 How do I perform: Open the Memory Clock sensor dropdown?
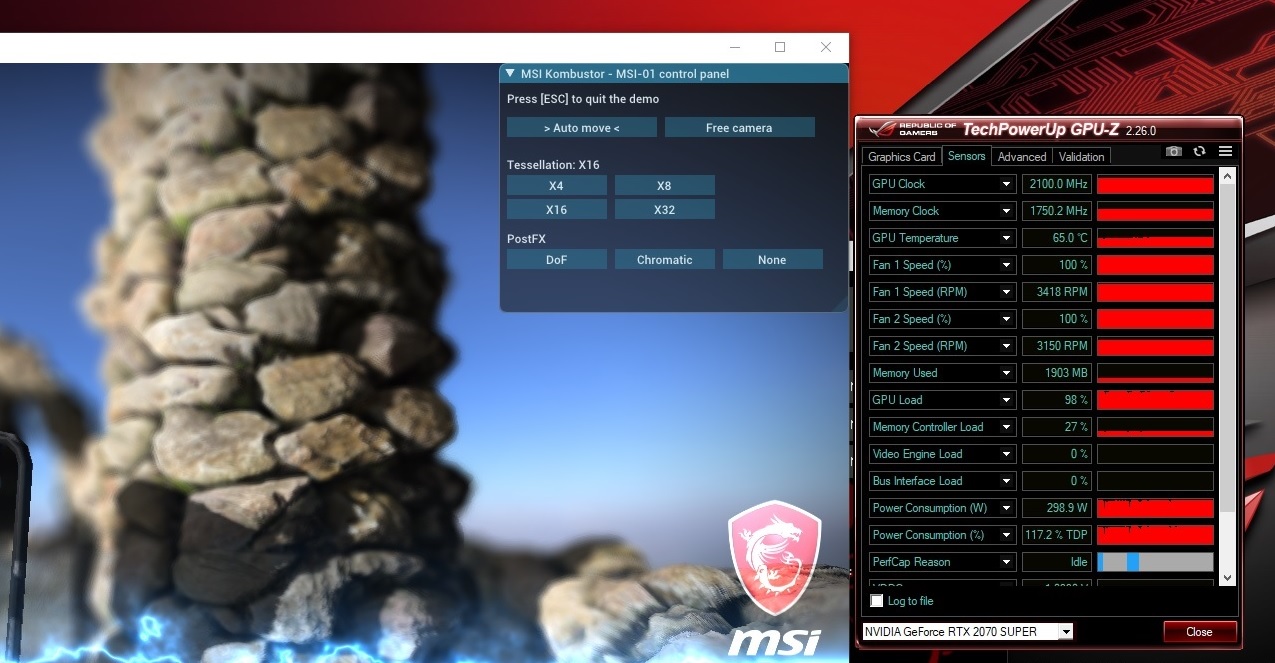pos(1007,211)
